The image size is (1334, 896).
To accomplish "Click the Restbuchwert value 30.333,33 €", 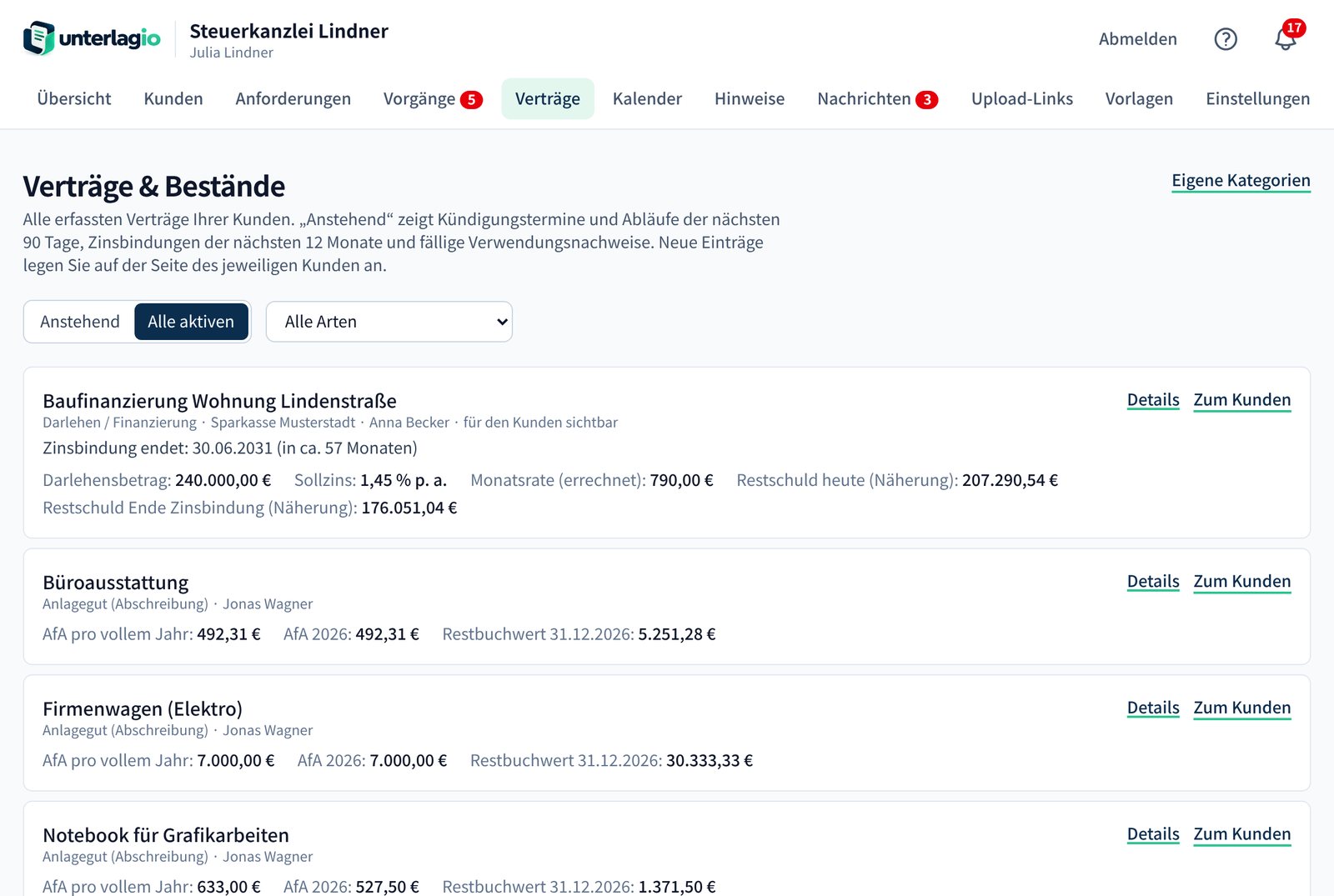I will [x=710, y=761].
